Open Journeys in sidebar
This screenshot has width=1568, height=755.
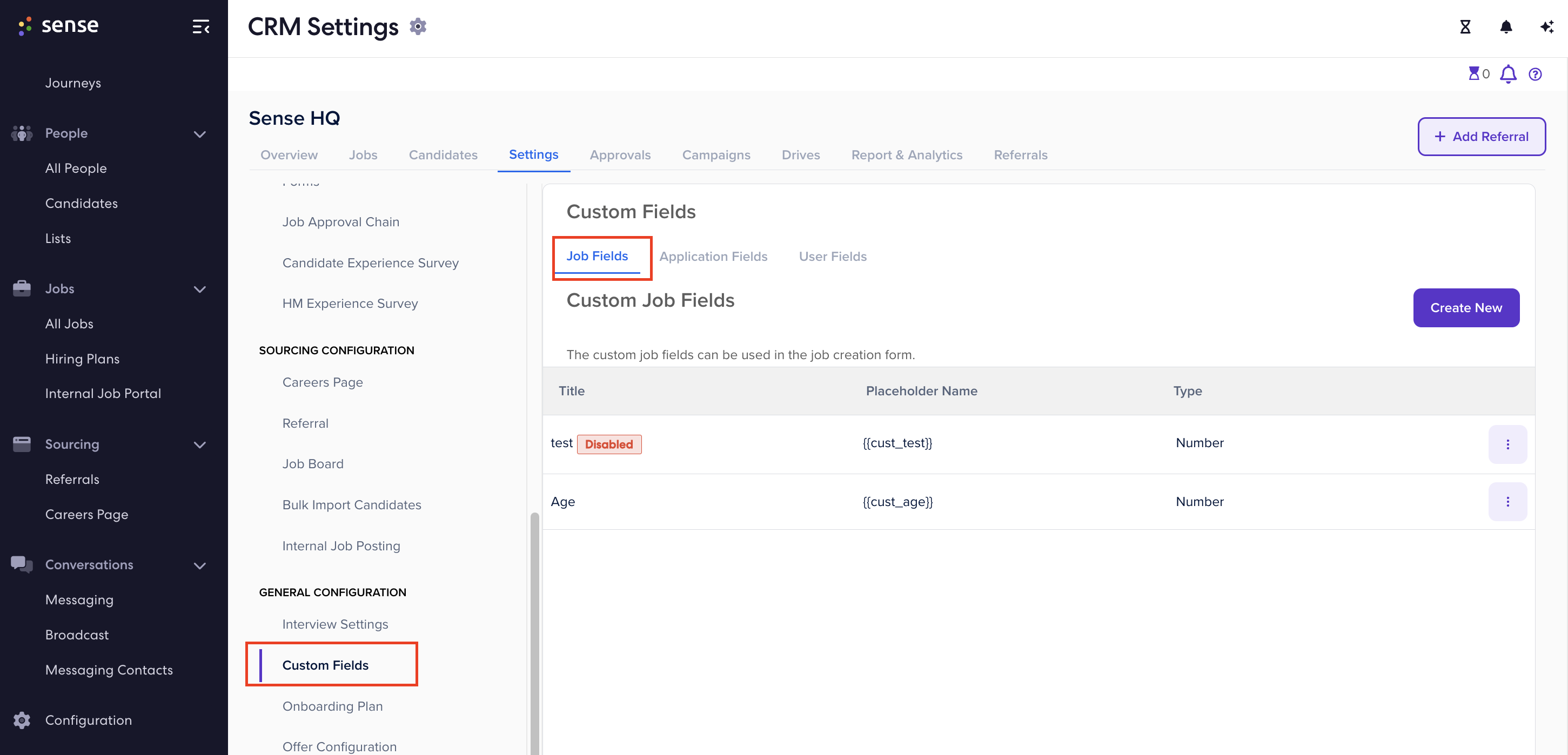pyautogui.click(x=73, y=83)
